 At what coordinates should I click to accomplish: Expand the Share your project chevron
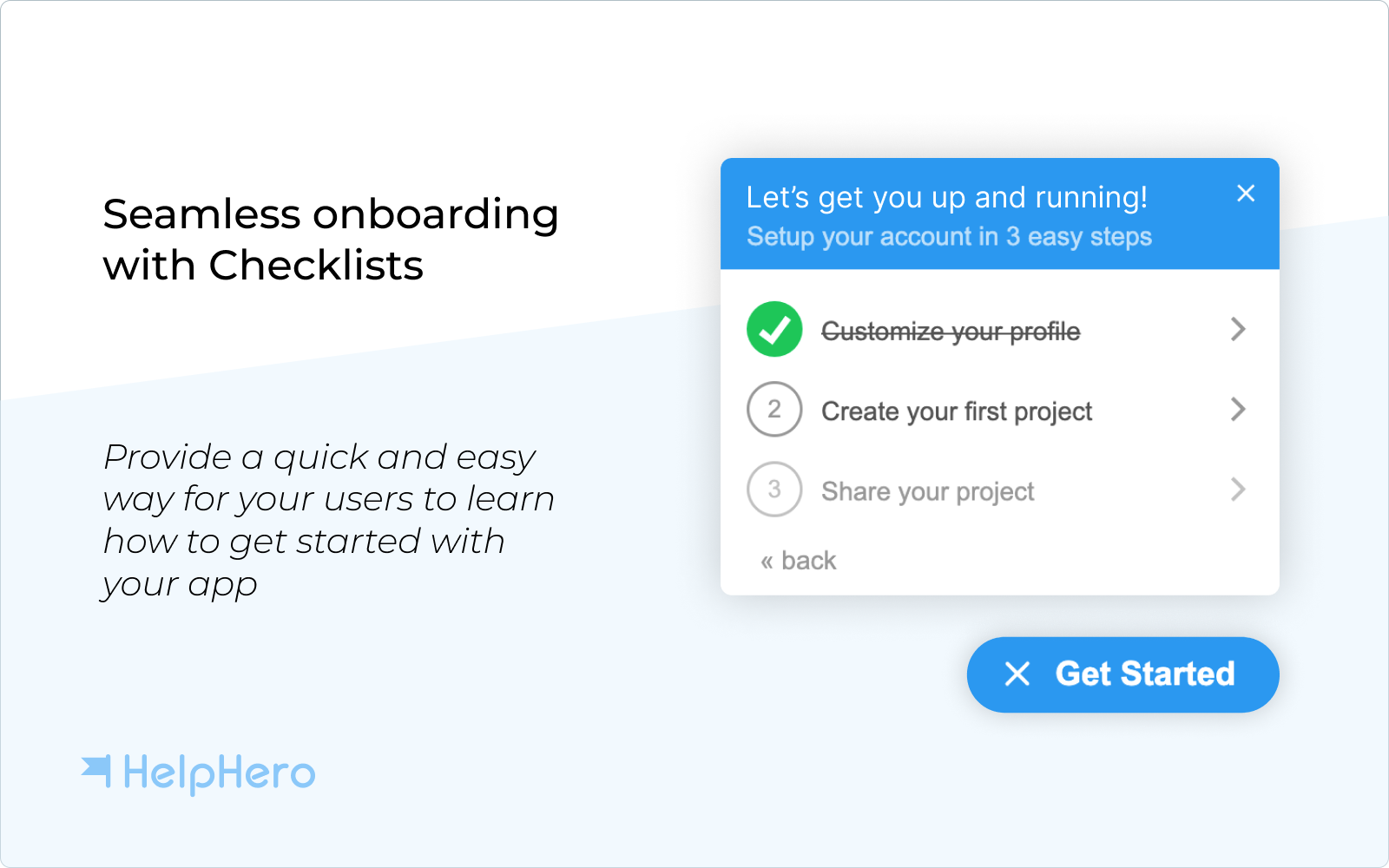(1238, 490)
